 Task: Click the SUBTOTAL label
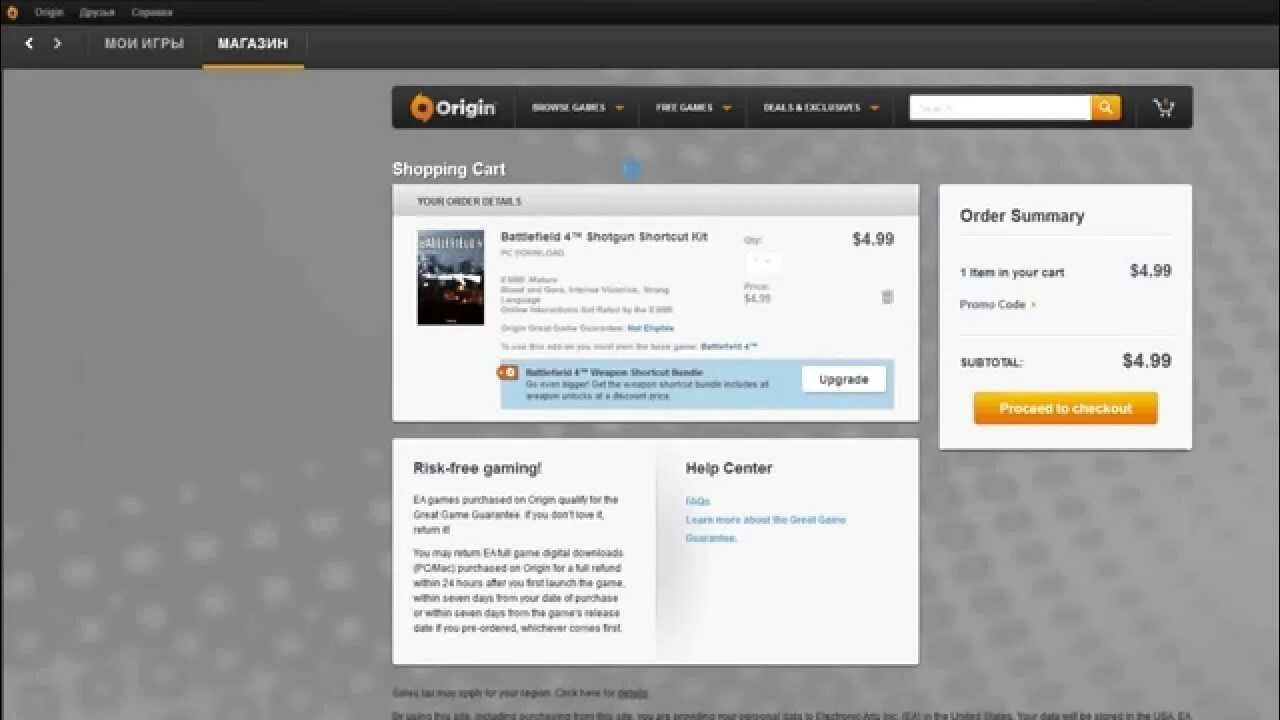(991, 363)
